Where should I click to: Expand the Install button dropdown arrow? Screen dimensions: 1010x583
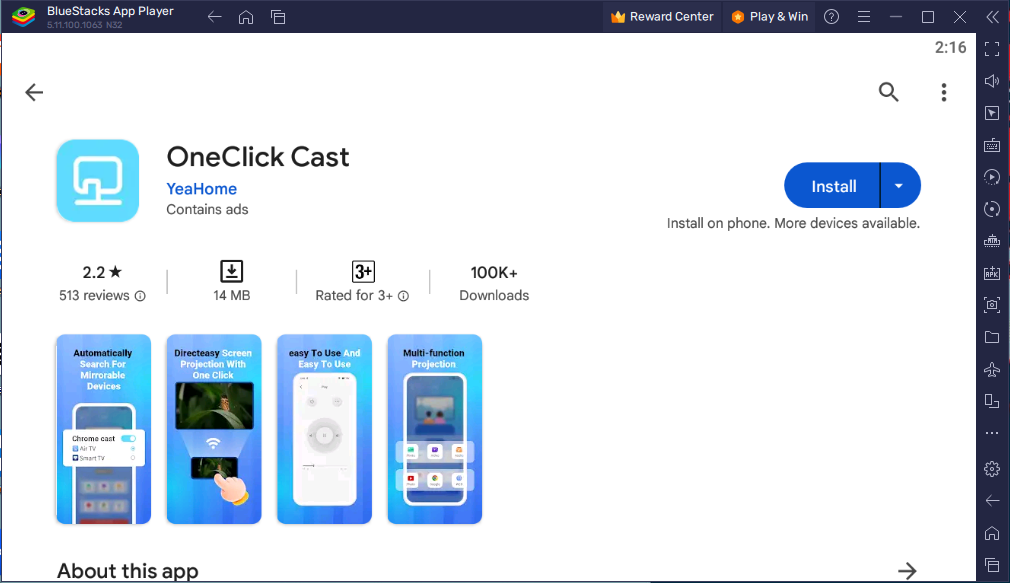pos(899,186)
